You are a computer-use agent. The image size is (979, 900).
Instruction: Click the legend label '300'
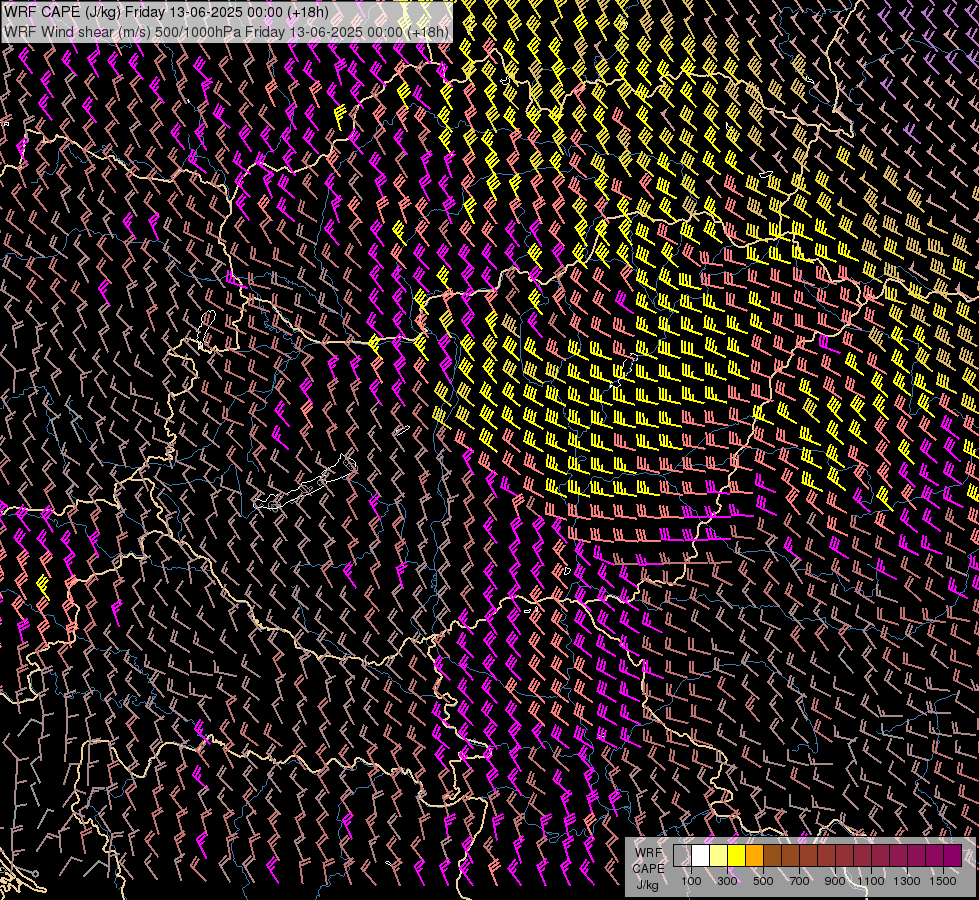(x=727, y=881)
